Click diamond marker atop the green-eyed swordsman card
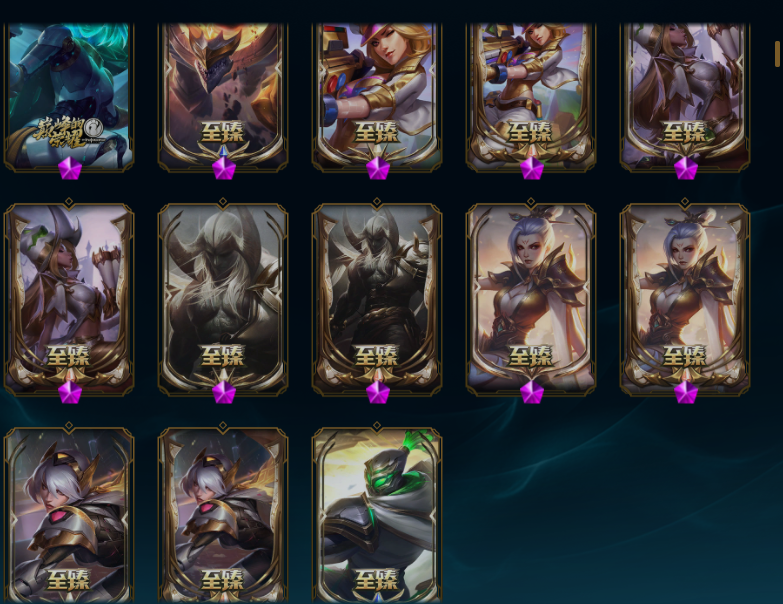This screenshot has height=604, width=783. coord(377,426)
